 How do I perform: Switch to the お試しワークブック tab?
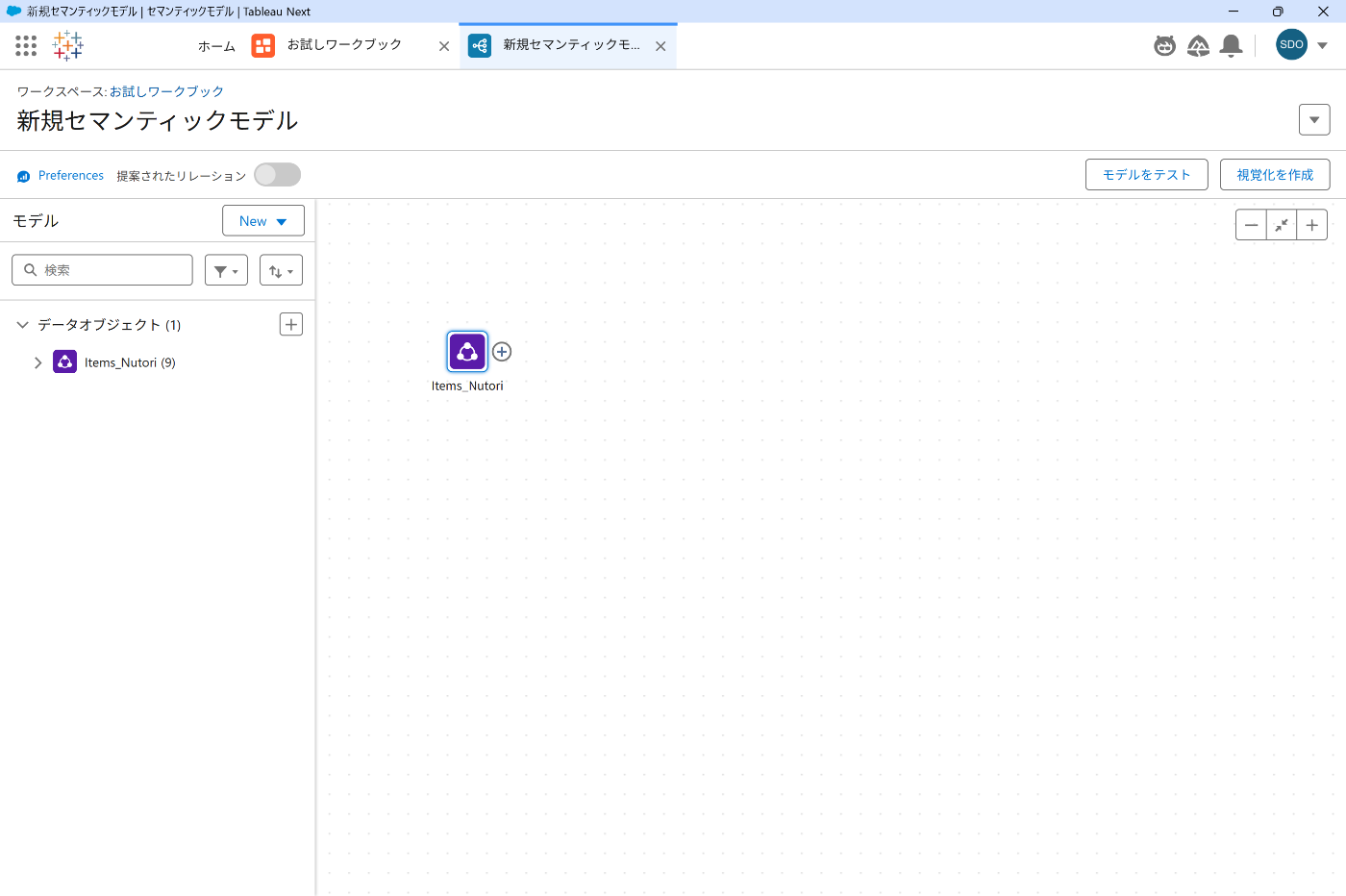(x=344, y=45)
